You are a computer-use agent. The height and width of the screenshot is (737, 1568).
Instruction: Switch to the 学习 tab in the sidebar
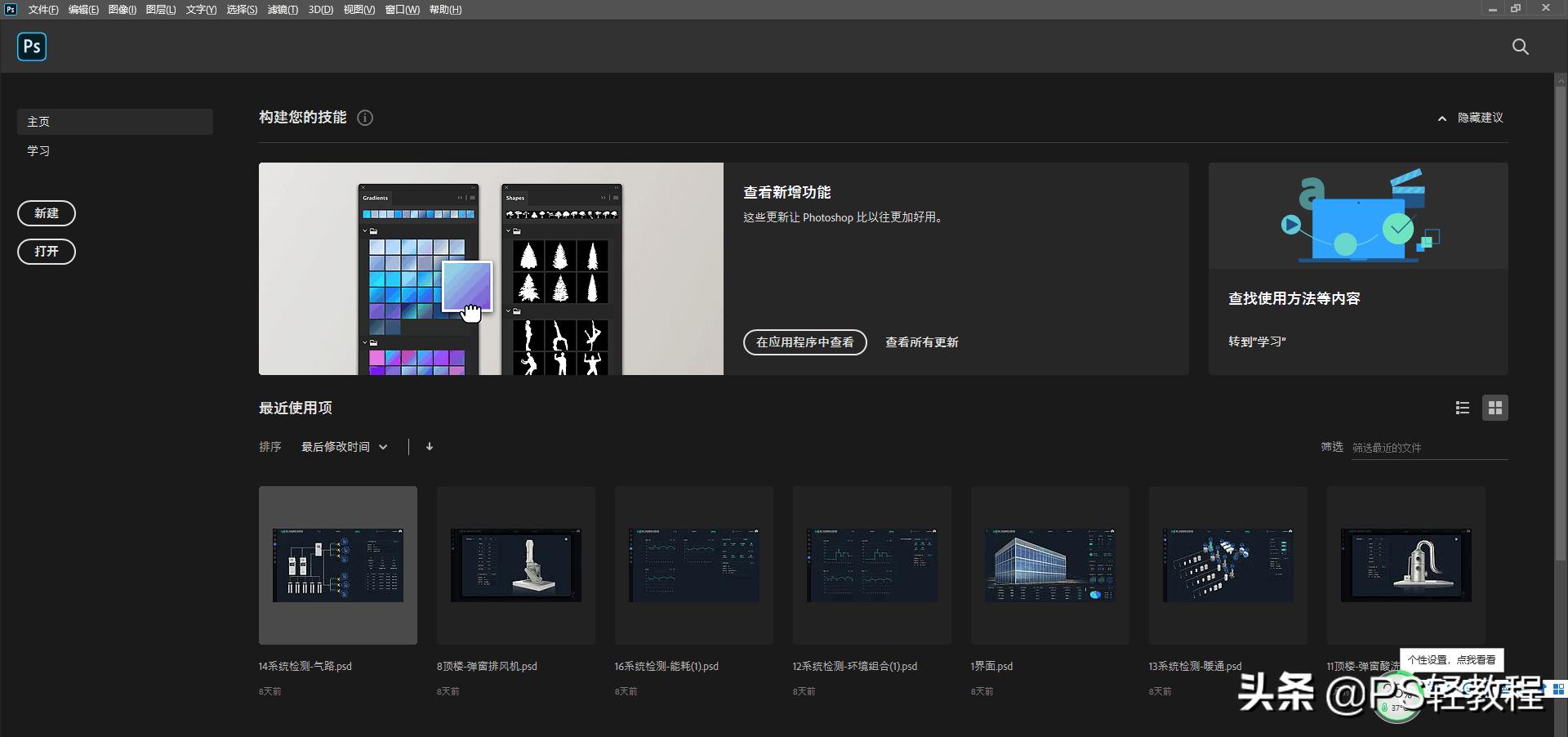(38, 150)
